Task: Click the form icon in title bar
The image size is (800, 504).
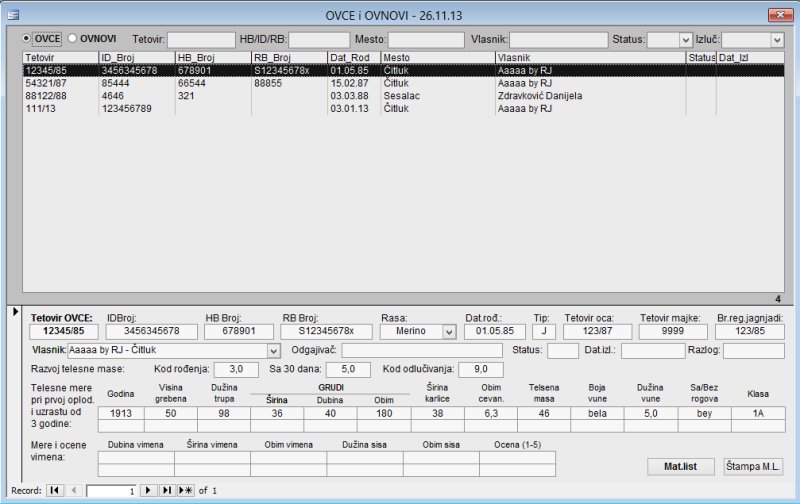Action: (x=14, y=16)
